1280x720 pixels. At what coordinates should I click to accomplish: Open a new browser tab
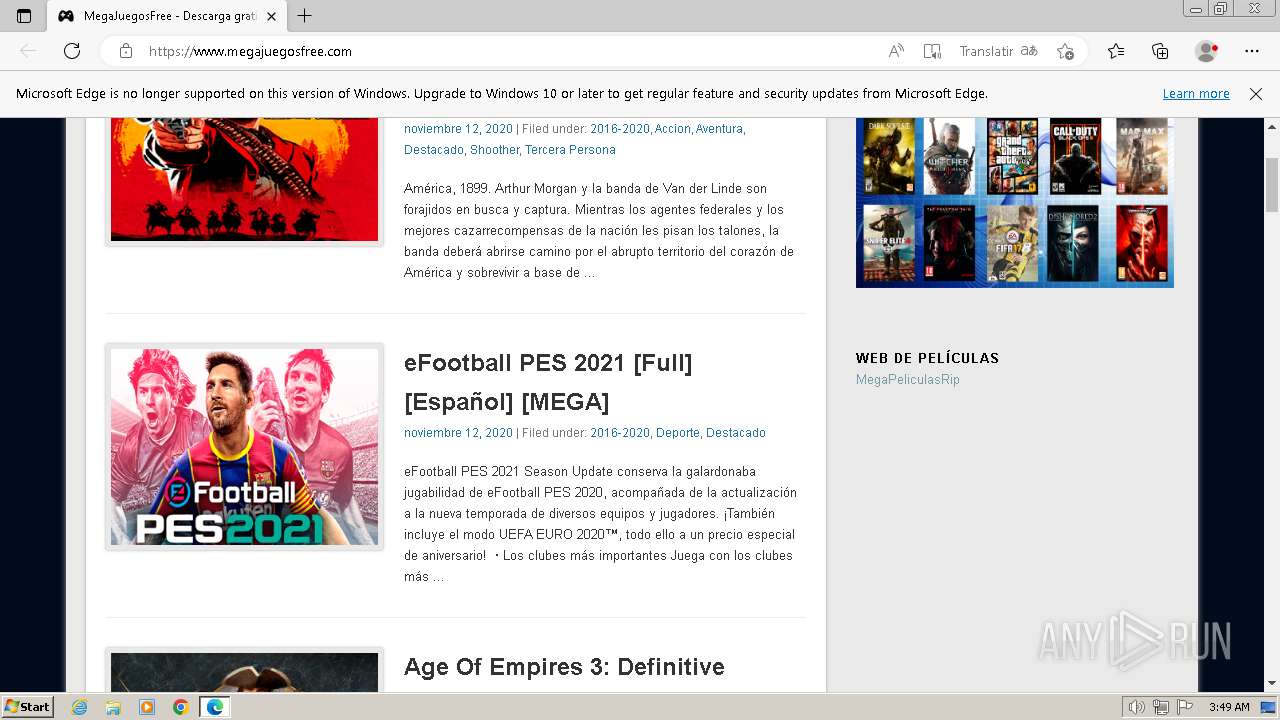305,16
